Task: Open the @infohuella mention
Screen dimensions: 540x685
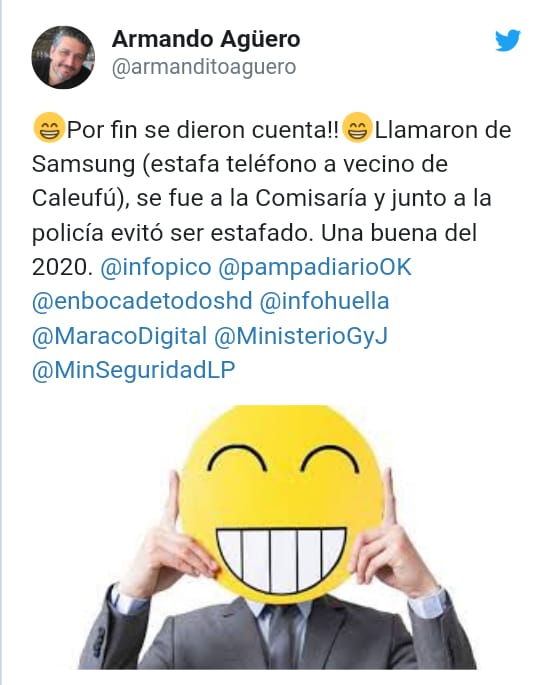Action: tap(324, 301)
